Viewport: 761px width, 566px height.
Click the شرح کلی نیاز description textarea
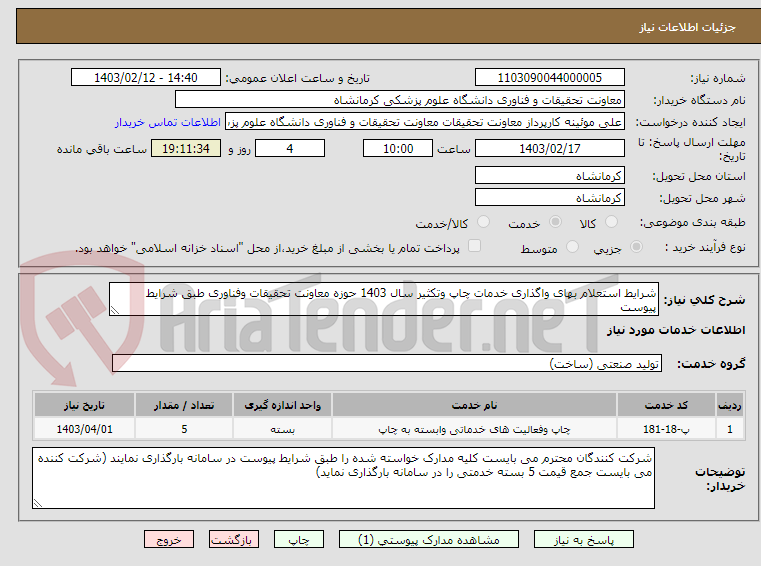coord(384,300)
